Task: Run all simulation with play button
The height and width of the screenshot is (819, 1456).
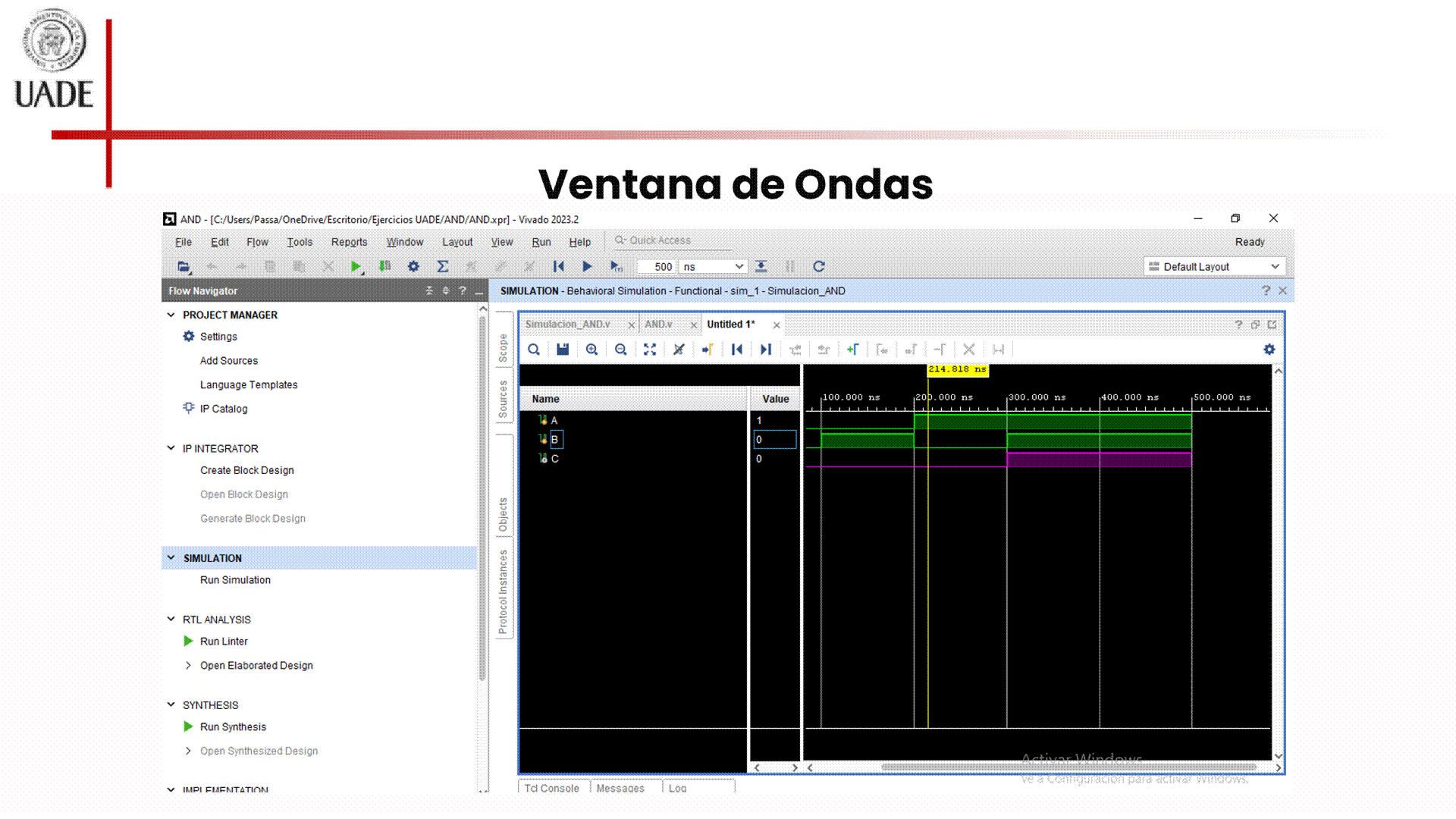Action: tap(587, 266)
